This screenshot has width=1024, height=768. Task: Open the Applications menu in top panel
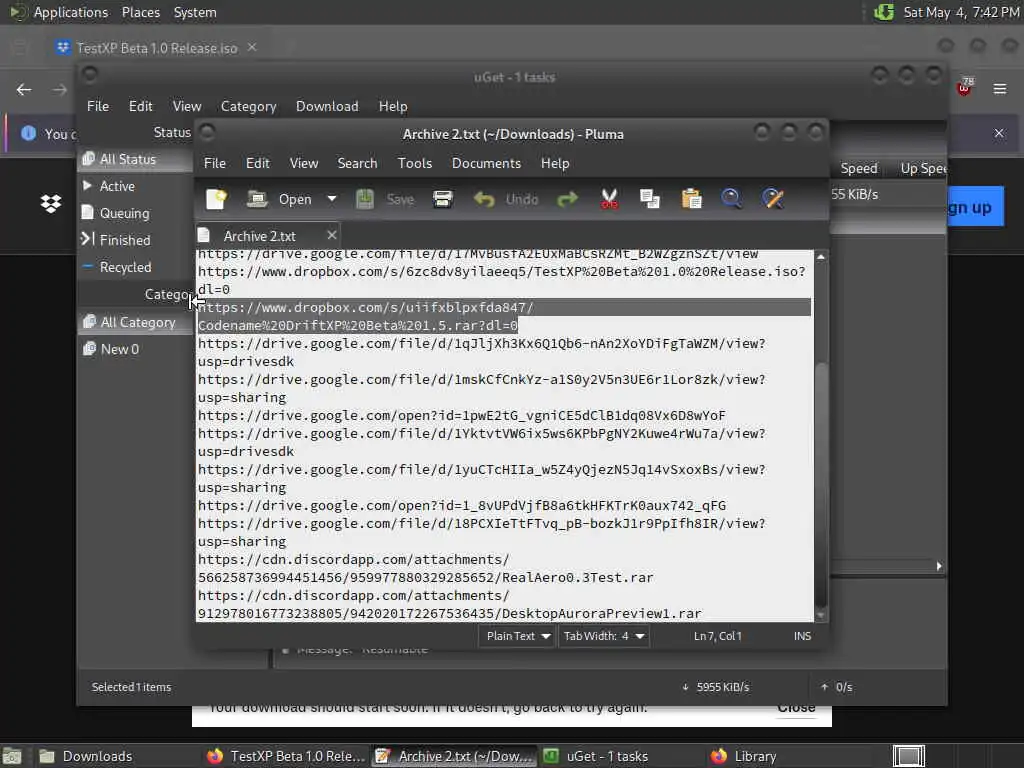[71, 12]
